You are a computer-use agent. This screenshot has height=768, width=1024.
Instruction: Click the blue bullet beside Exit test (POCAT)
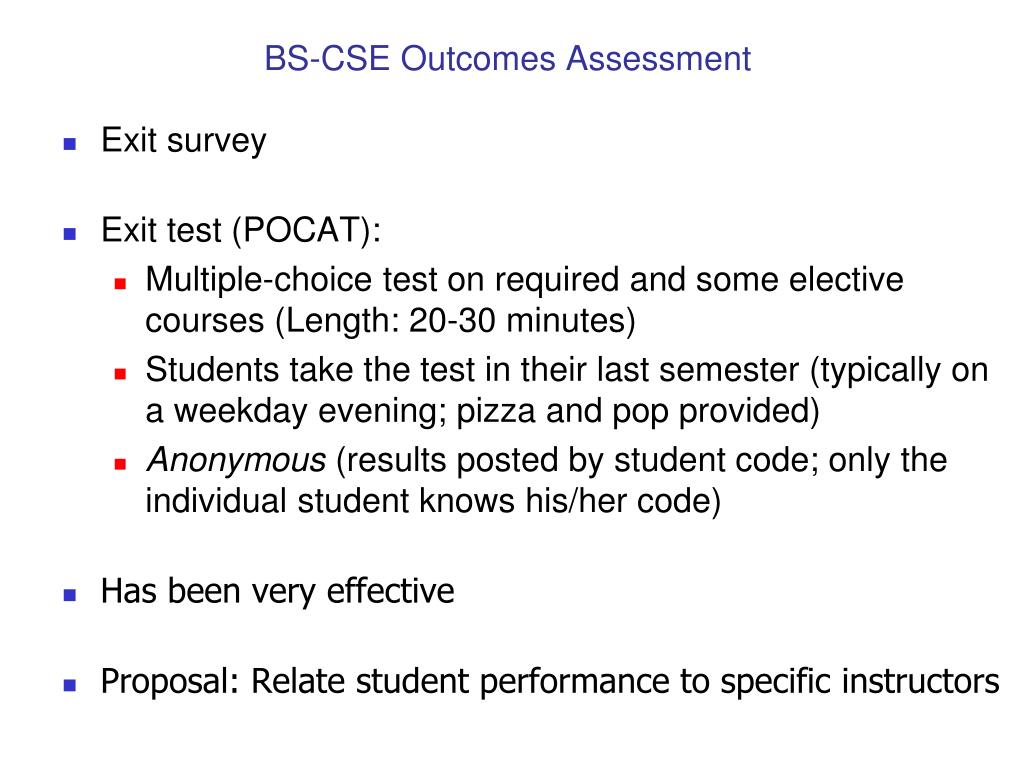(x=70, y=233)
